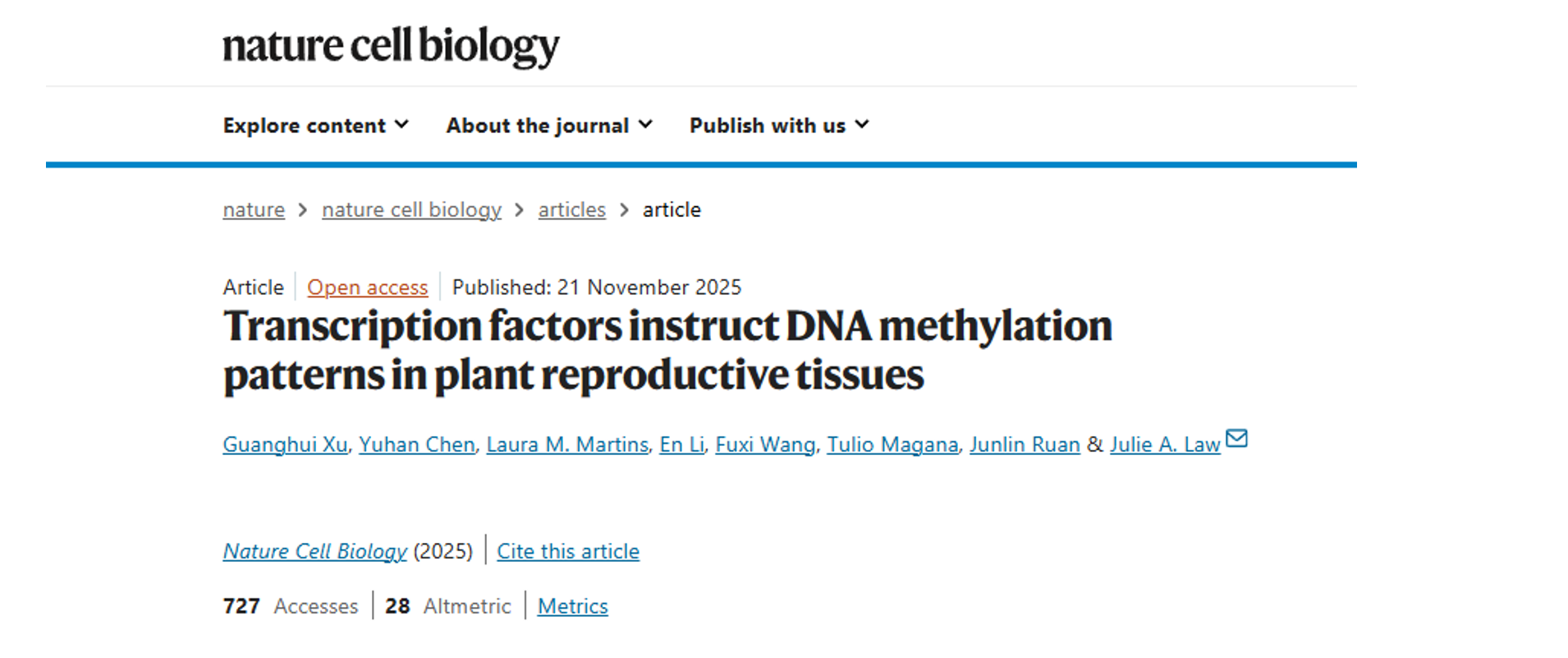Select author Fuxi Wang

[764, 444]
